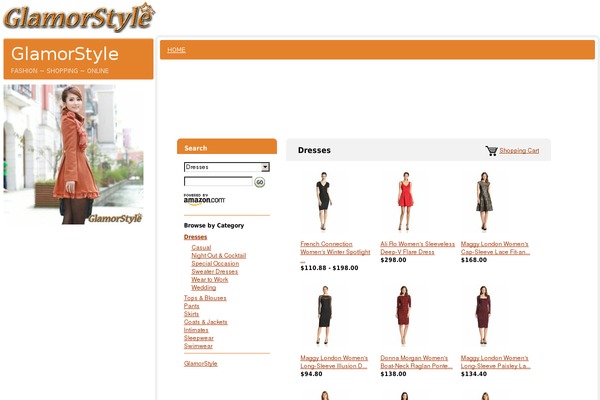The width and height of the screenshot is (600, 400).
Task: Open the Wear to Work subcategory
Action: point(210,279)
